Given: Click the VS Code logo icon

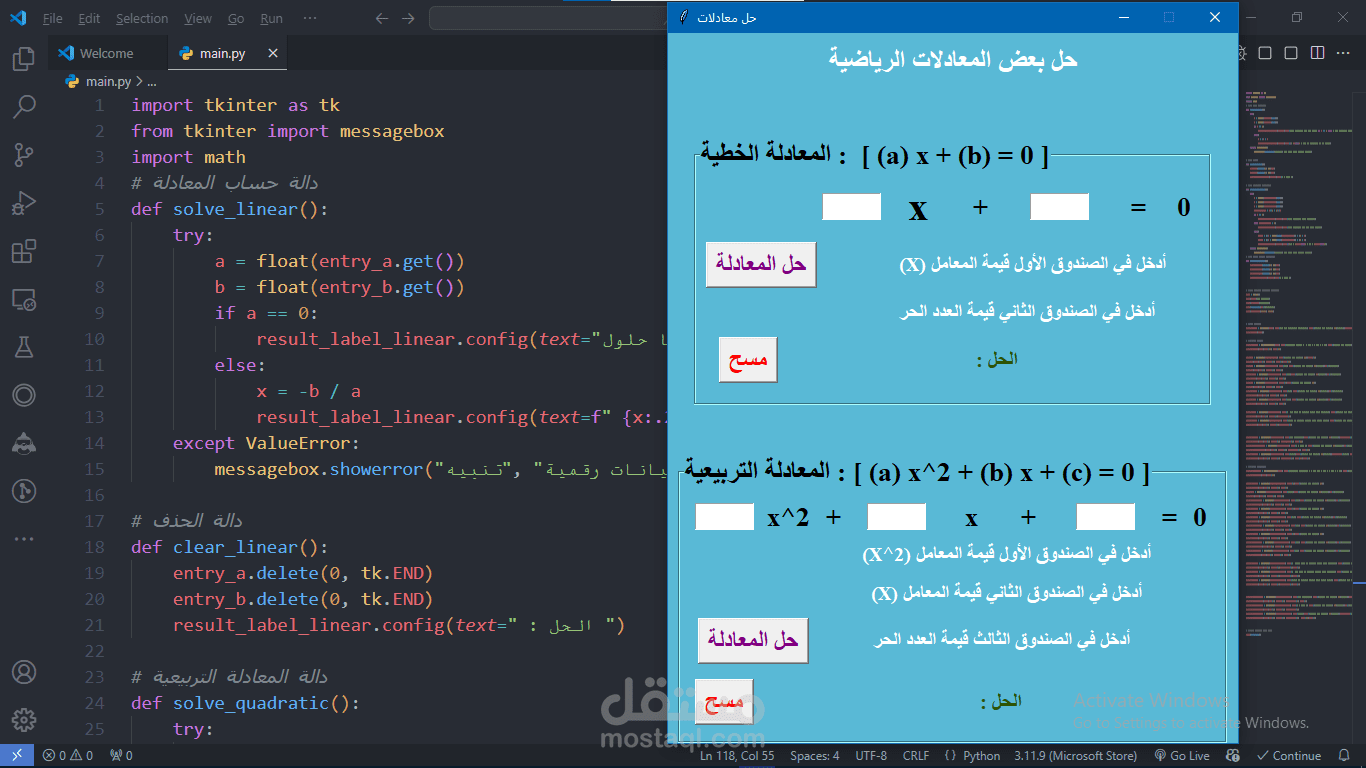Looking at the screenshot, I should click(18, 18).
